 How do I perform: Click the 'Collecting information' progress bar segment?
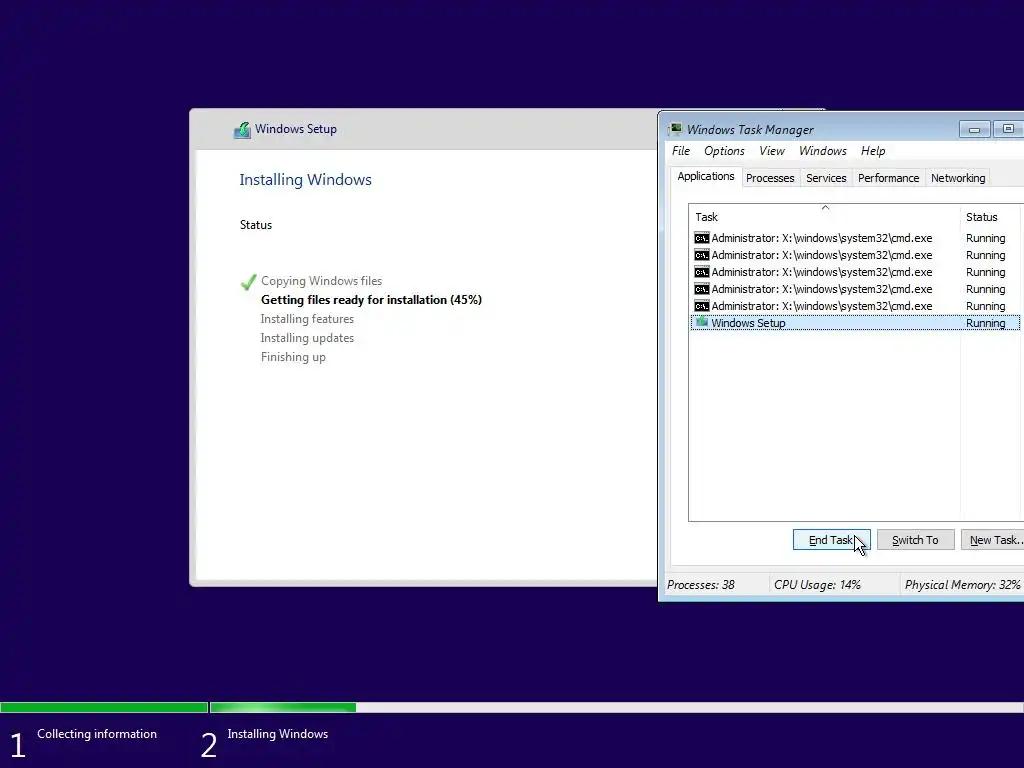[104, 707]
